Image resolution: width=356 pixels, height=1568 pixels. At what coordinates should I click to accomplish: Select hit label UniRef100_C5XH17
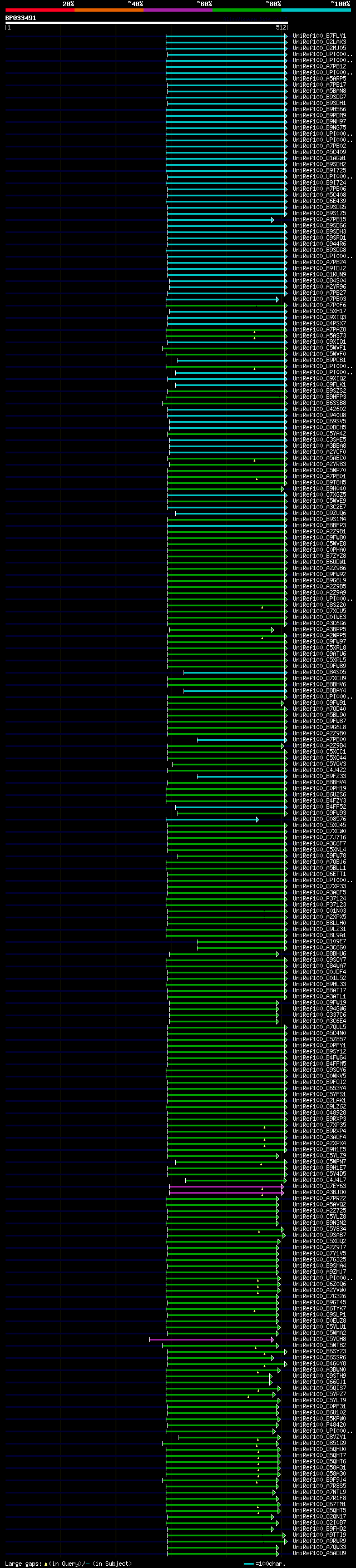(319, 311)
